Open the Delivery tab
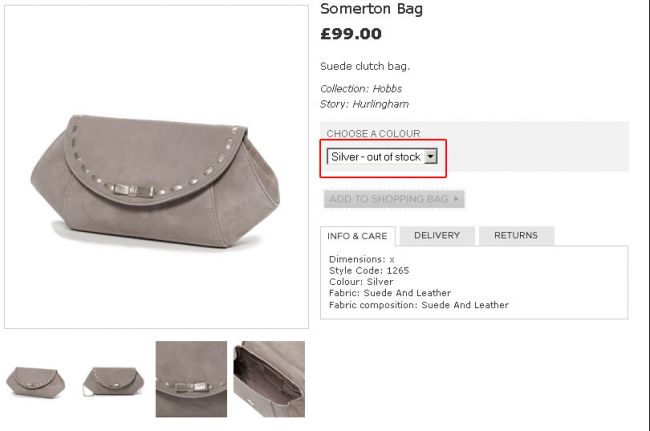 (437, 236)
